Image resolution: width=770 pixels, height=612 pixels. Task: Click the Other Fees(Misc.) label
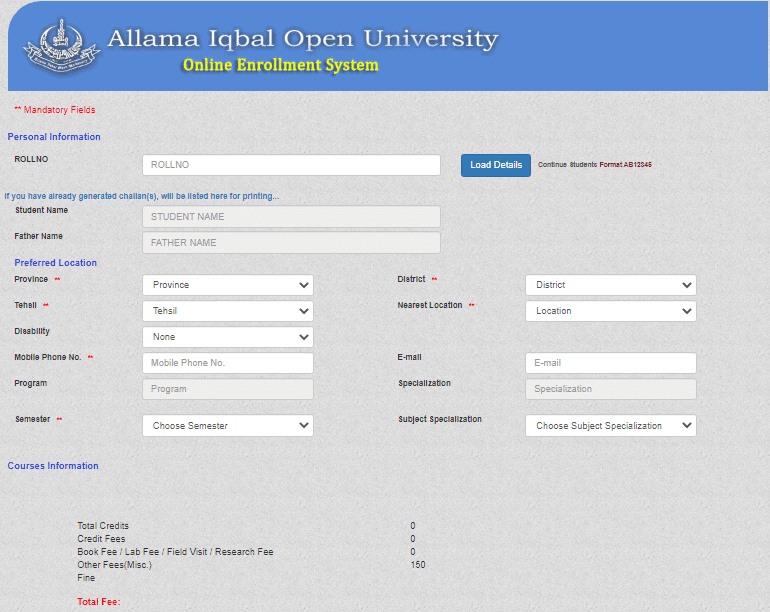pos(114,565)
